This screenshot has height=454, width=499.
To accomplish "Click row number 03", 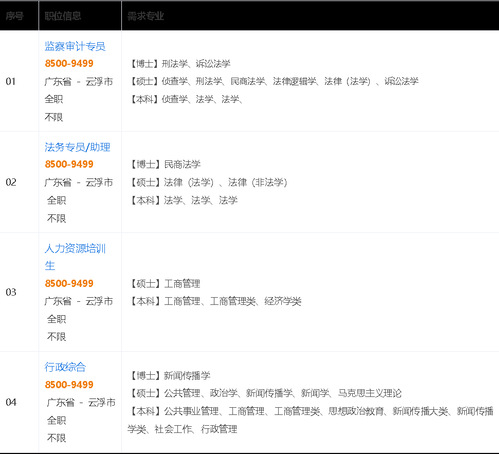I will click(x=11, y=292).
